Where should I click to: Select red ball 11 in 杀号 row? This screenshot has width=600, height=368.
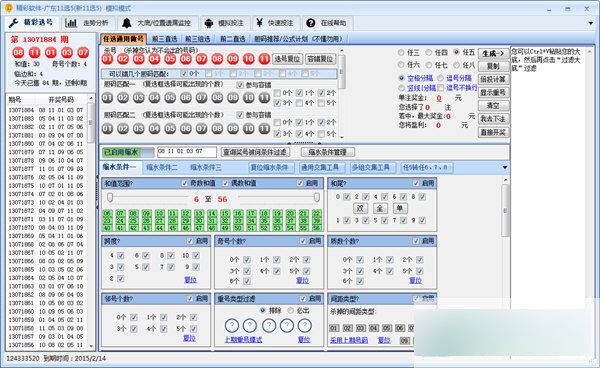point(264,59)
